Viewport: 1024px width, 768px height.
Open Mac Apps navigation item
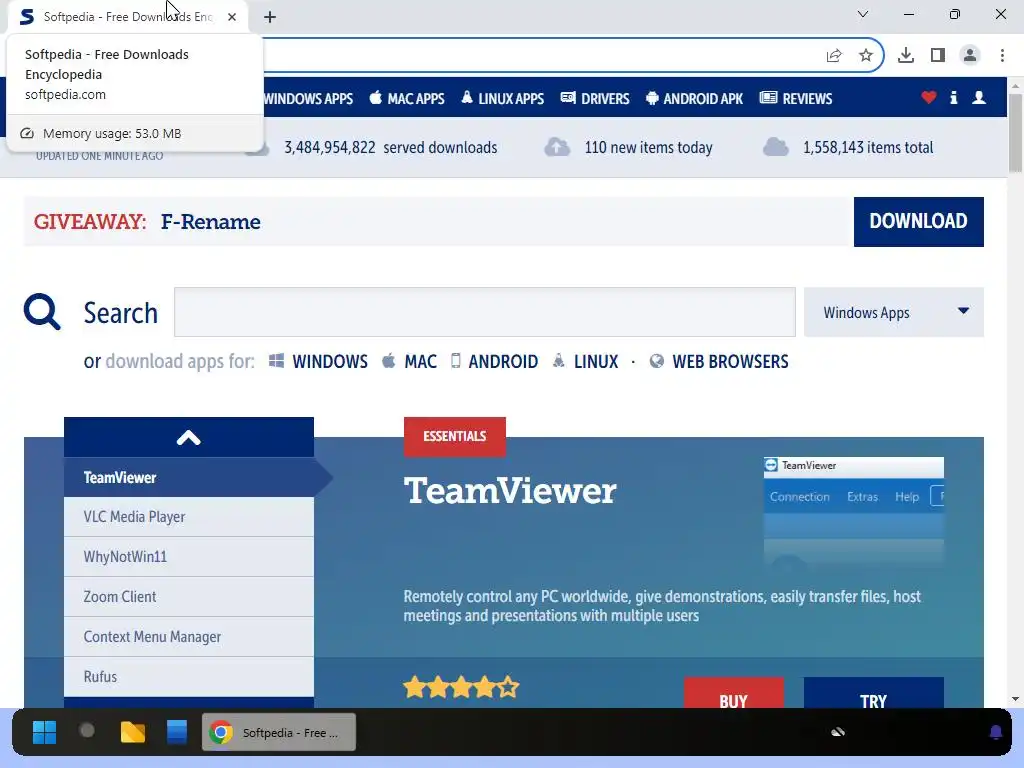407,99
